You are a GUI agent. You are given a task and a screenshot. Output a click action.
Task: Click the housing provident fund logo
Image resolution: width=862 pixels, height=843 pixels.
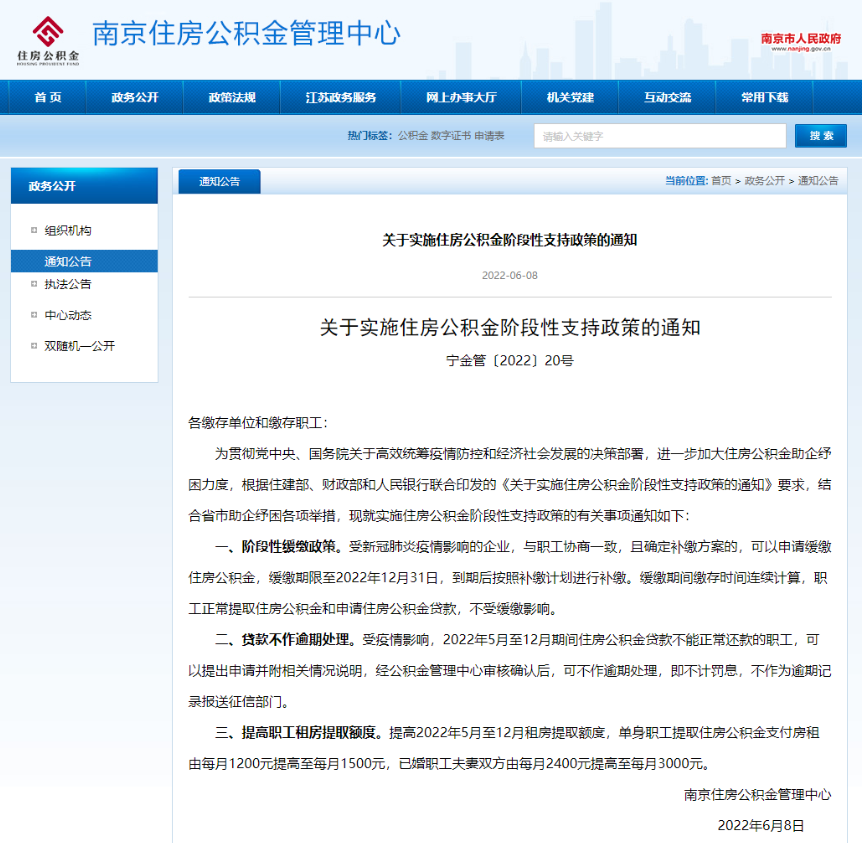47,38
